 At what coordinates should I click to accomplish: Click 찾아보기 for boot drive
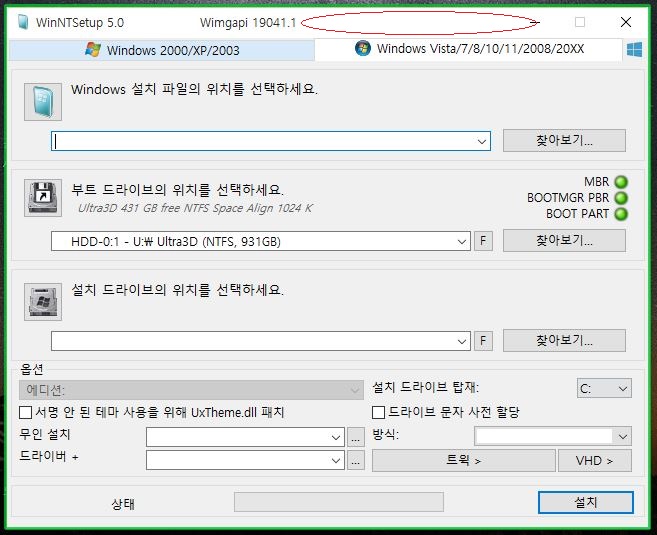click(x=564, y=240)
